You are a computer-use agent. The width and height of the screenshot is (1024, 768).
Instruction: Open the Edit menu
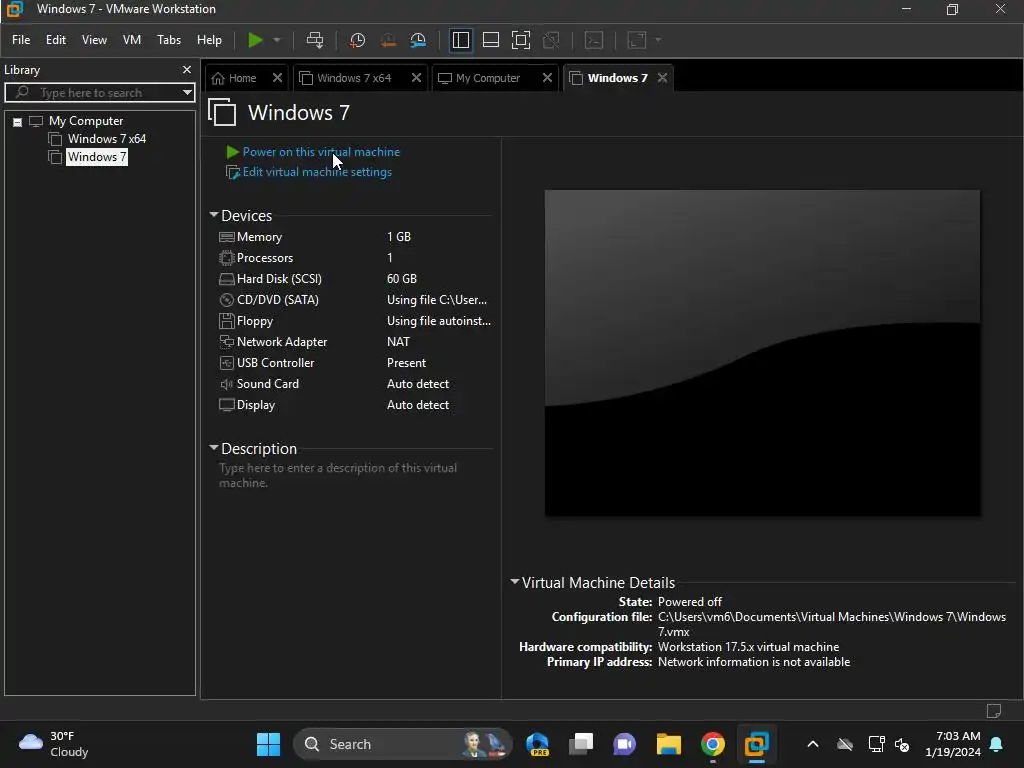(x=56, y=40)
